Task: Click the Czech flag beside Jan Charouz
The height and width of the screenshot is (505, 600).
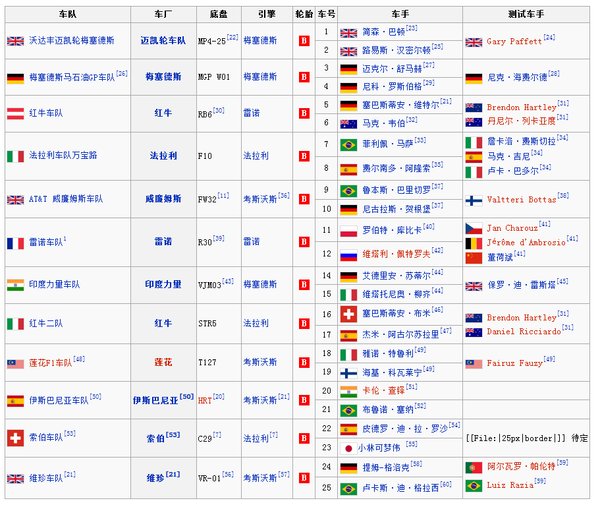Action: (x=474, y=229)
